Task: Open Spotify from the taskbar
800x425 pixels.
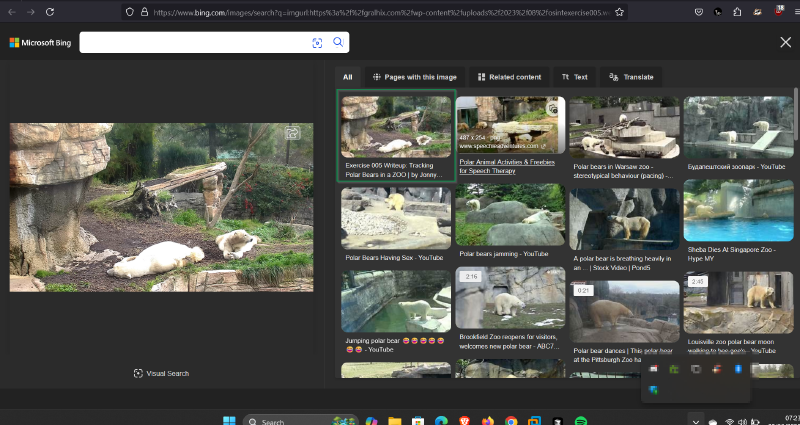Action: [x=581, y=421]
